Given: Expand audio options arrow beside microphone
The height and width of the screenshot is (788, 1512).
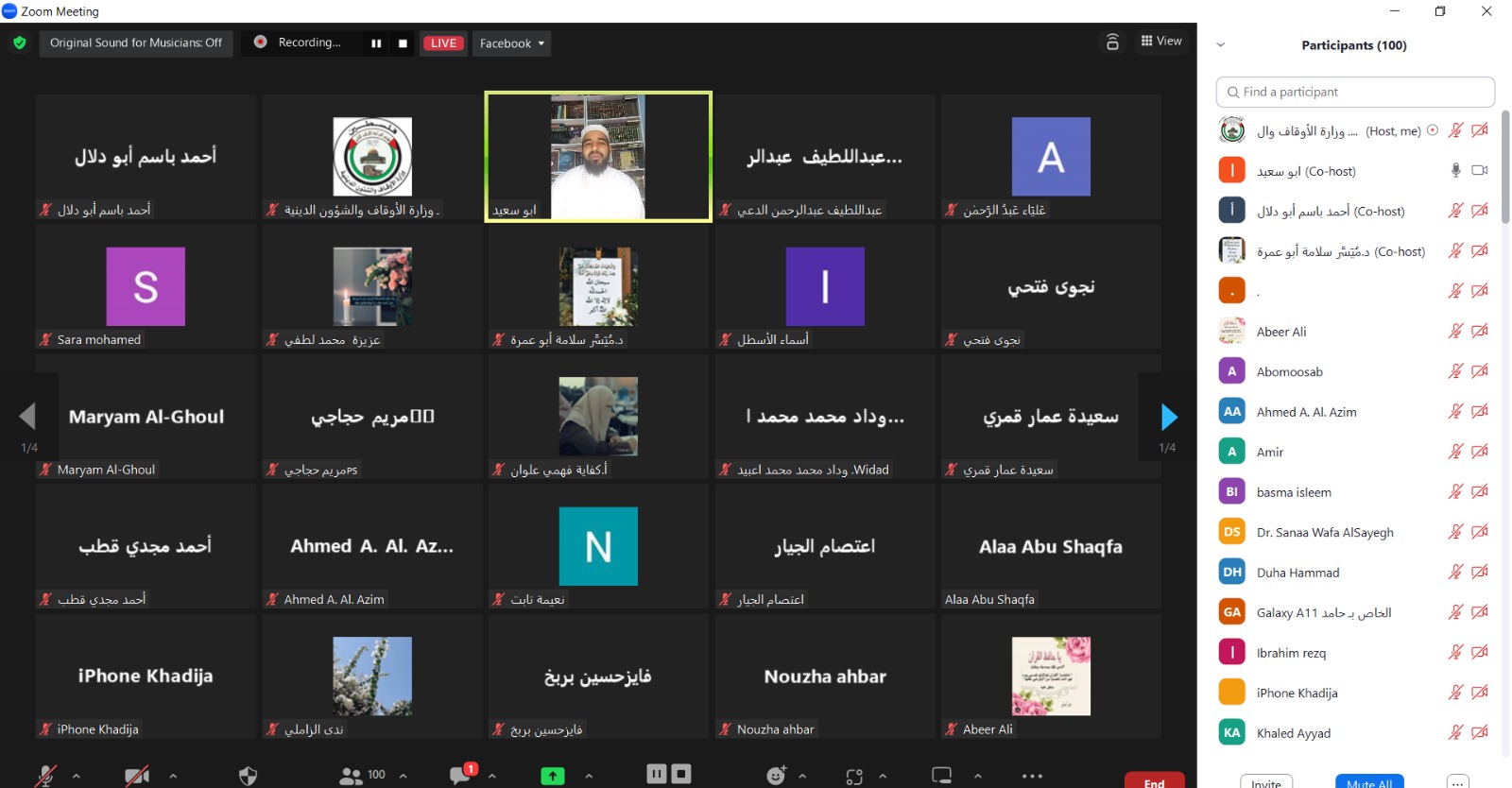Looking at the screenshot, I should click(x=77, y=776).
